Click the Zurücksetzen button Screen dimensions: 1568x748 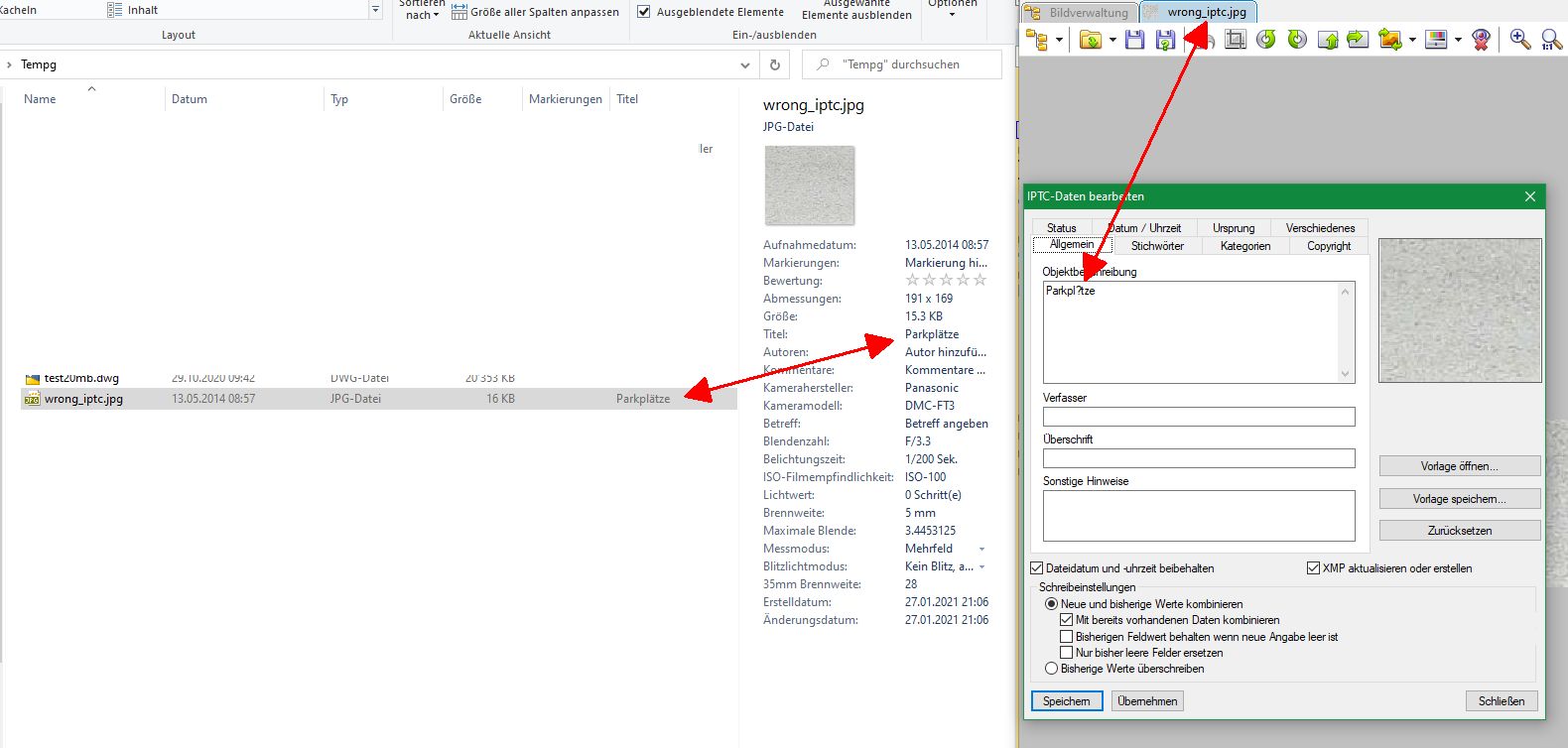[x=1460, y=531]
